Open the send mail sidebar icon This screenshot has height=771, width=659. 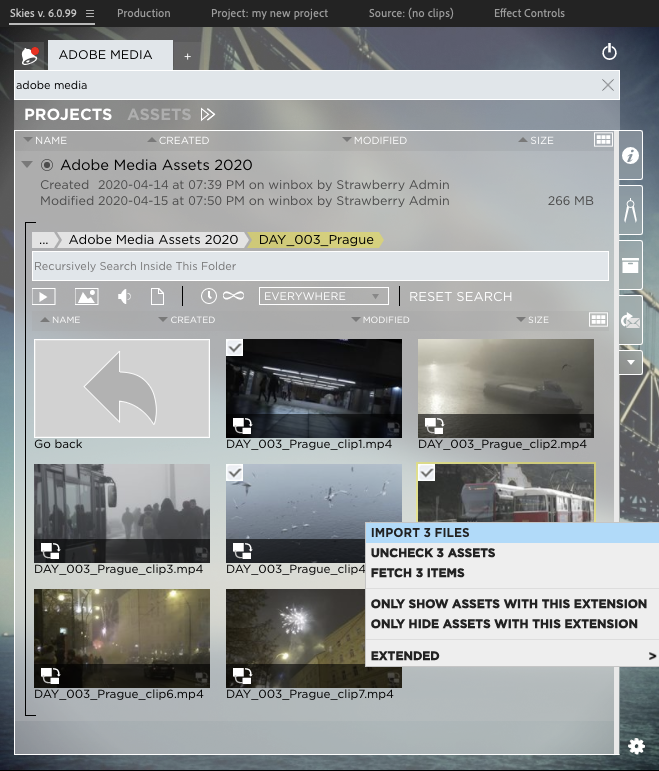coord(630,321)
